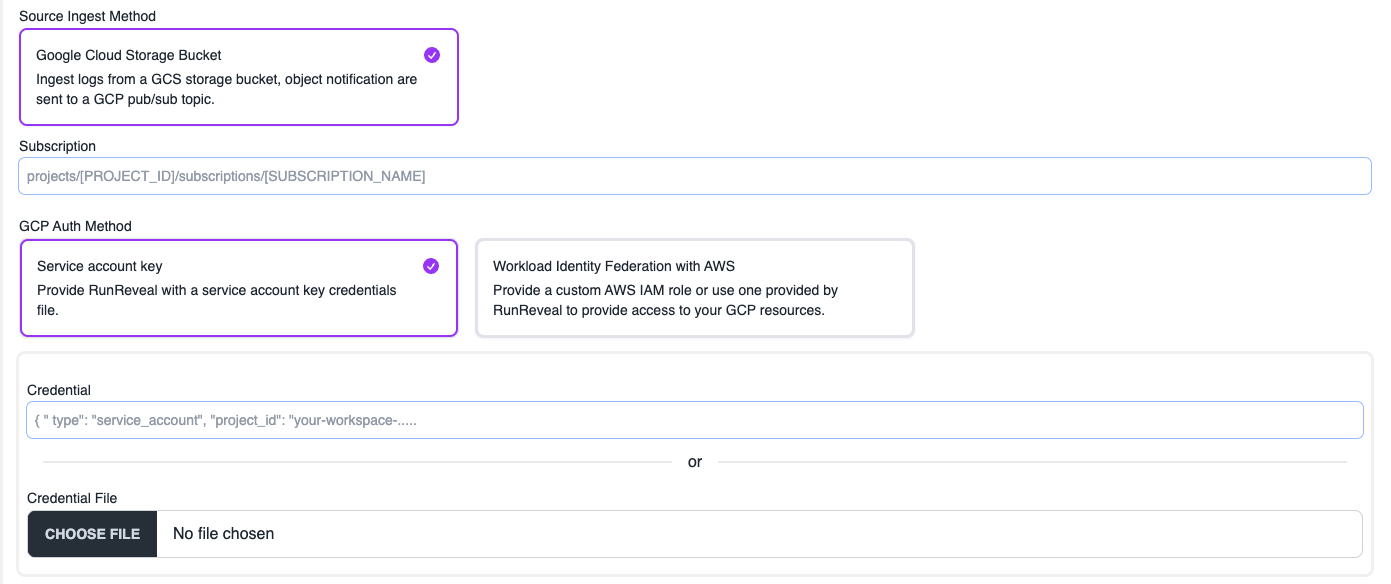Image resolution: width=1391 pixels, height=584 pixels.
Task: Click the purple checkmark on Google Cloud Storage Bucket
Action: click(432, 55)
